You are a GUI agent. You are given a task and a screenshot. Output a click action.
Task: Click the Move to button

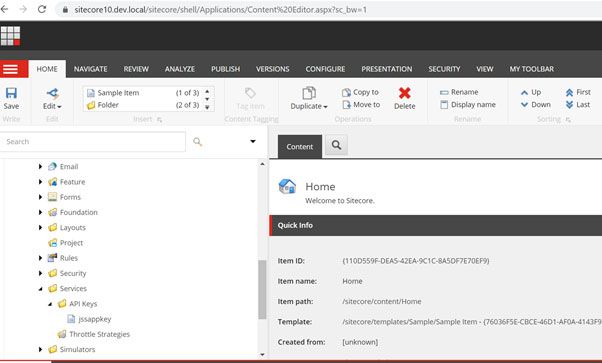(x=361, y=104)
